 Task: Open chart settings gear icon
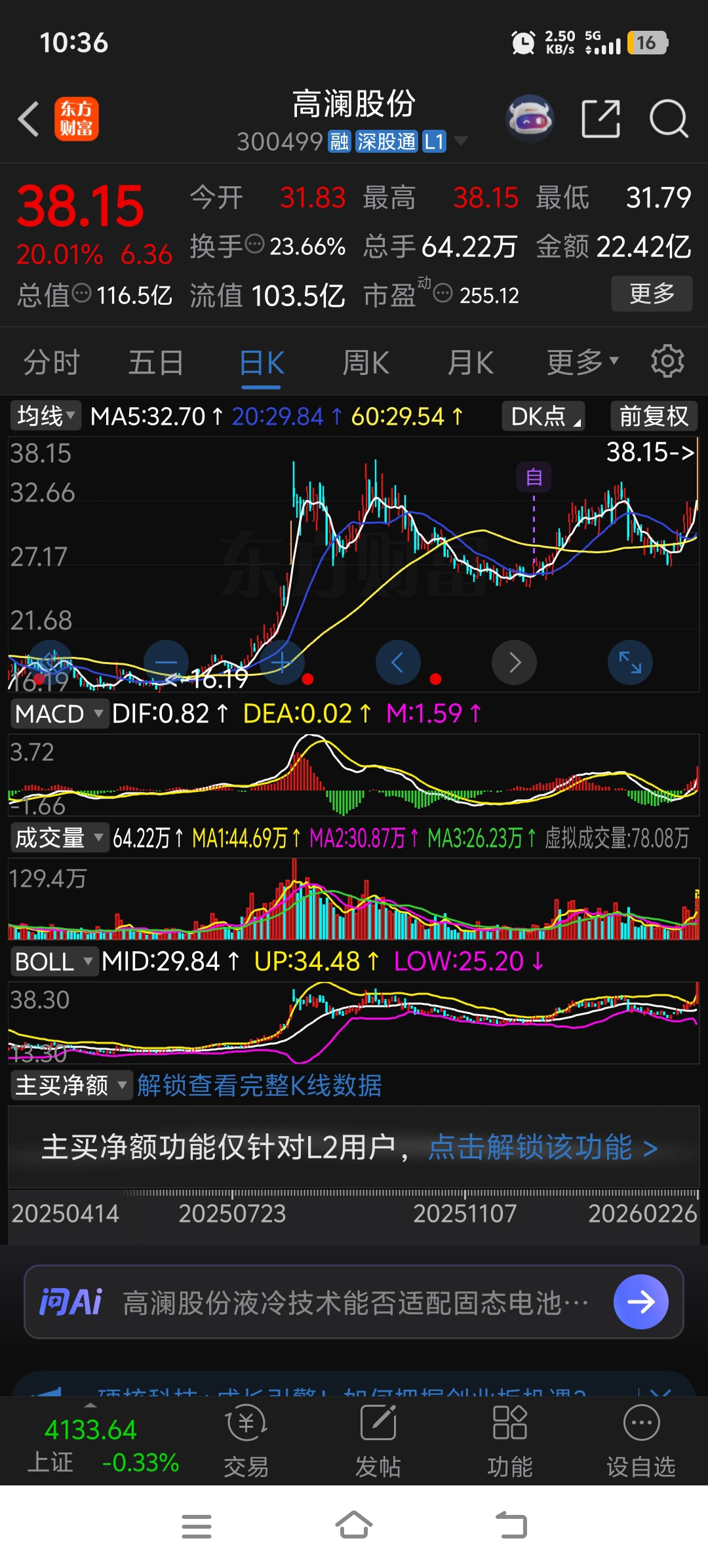coord(667,361)
